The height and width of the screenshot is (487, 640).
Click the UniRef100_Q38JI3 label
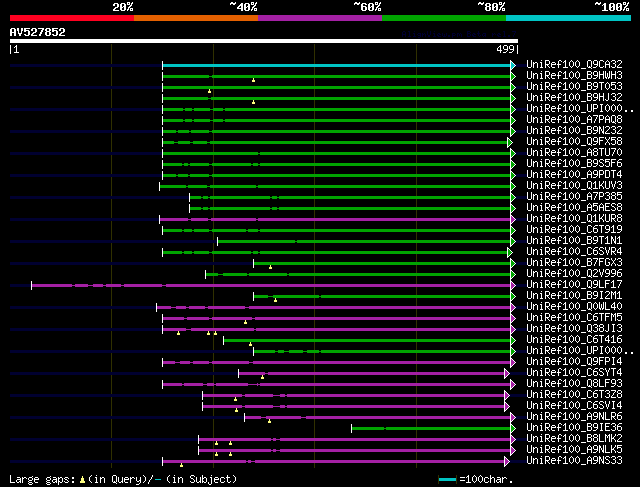pos(574,329)
